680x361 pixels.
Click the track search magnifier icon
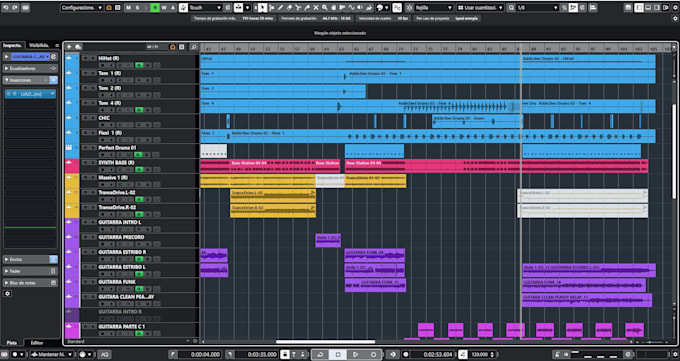tap(194, 47)
